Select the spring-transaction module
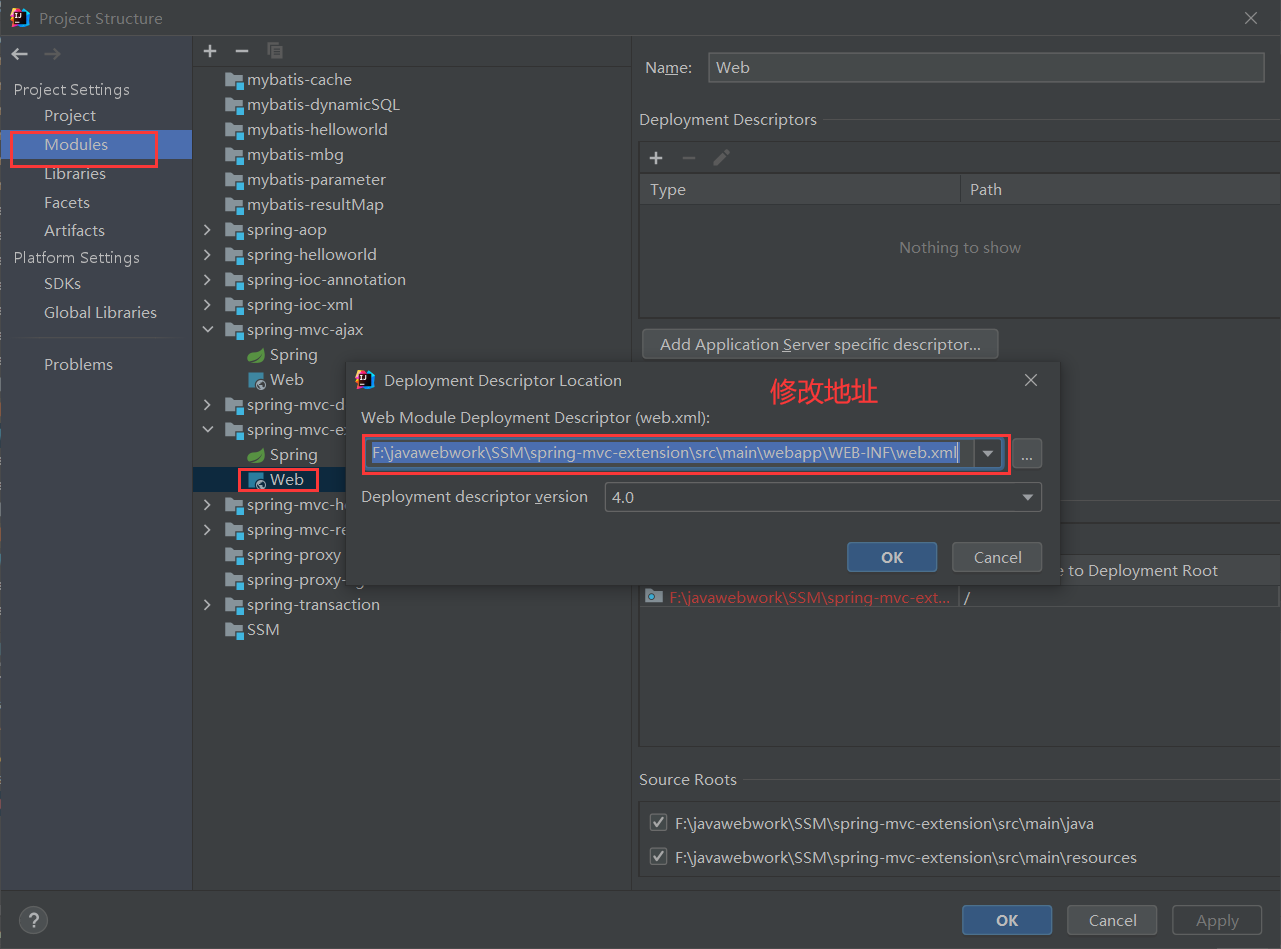This screenshot has width=1281, height=949. coord(302,605)
